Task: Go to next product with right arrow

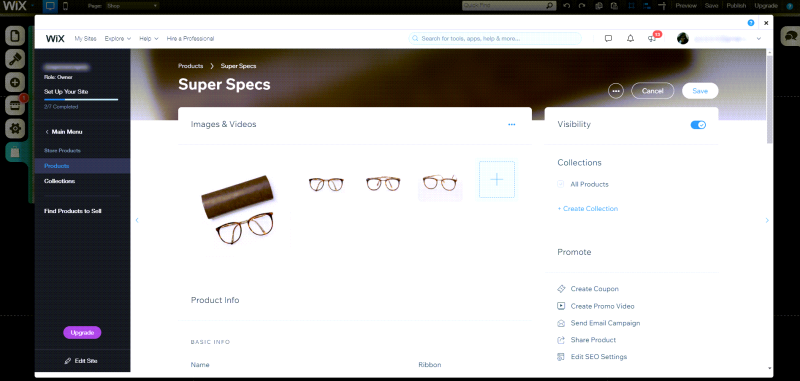Action: pos(767,220)
